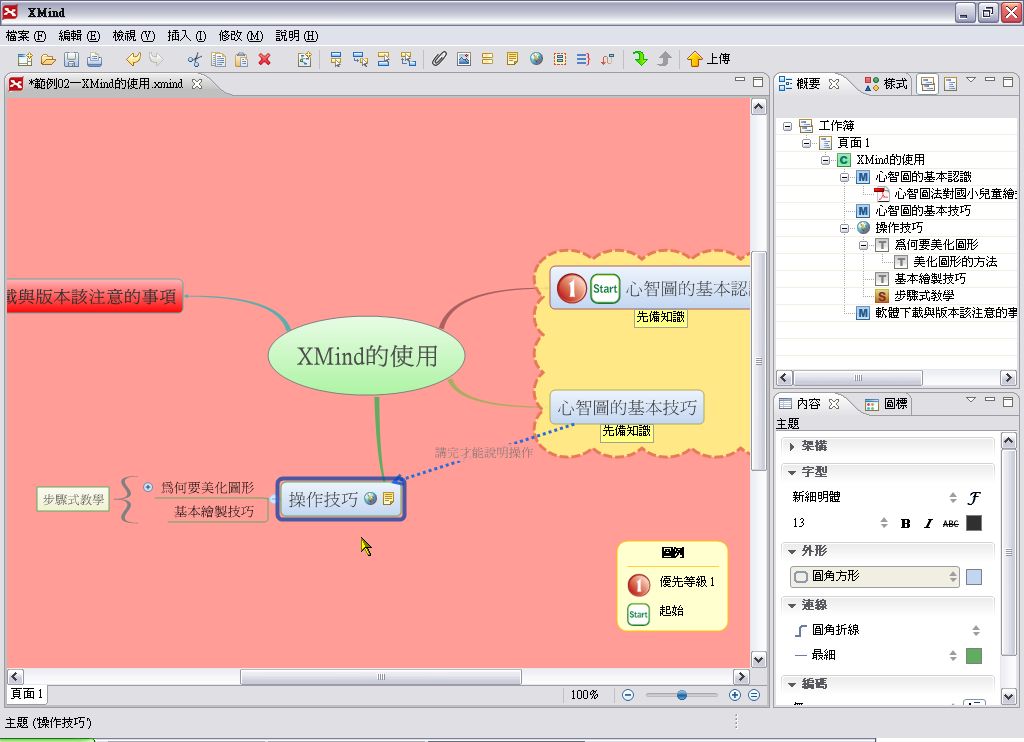Save the workbook with the diskette icon

point(71,59)
